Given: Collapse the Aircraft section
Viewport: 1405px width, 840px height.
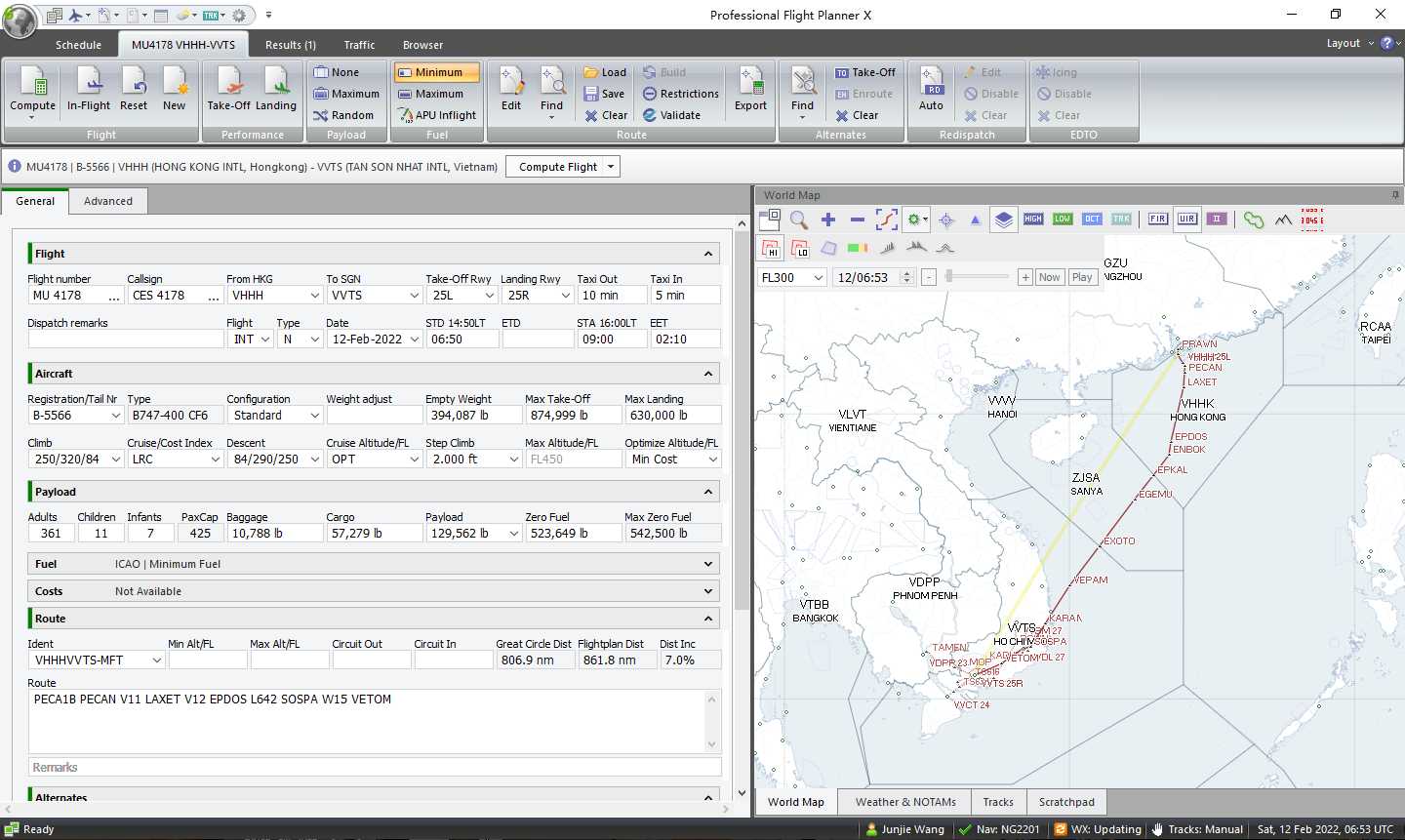Looking at the screenshot, I should [x=708, y=374].
